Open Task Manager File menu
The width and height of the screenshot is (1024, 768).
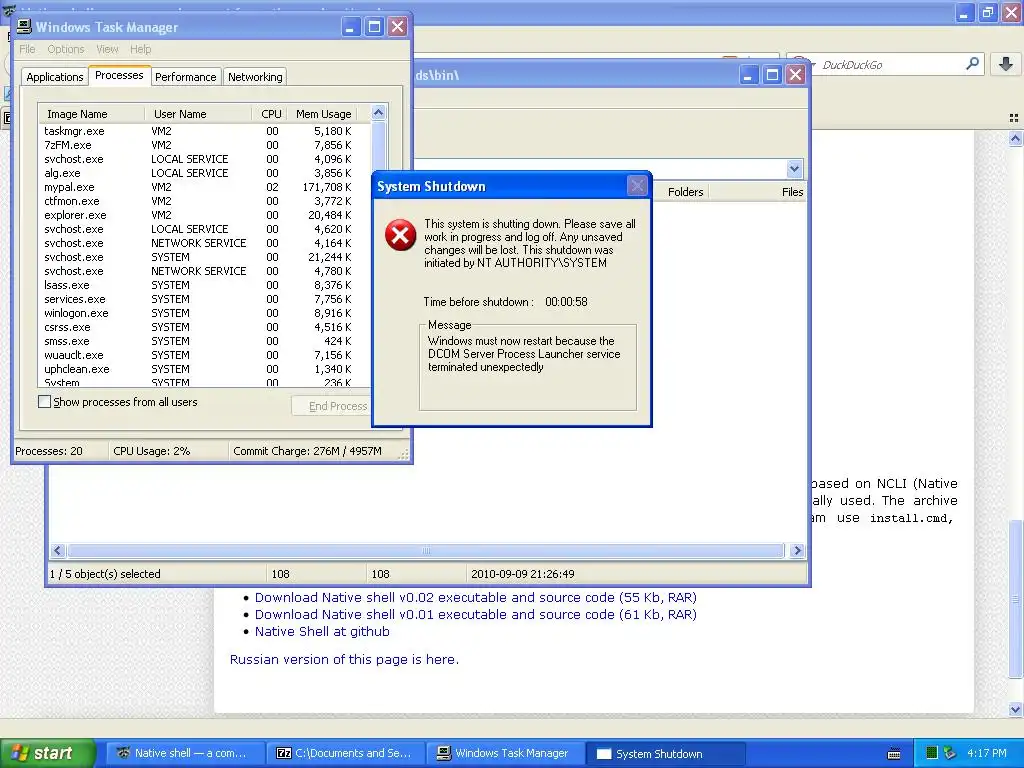tap(27, 49)
